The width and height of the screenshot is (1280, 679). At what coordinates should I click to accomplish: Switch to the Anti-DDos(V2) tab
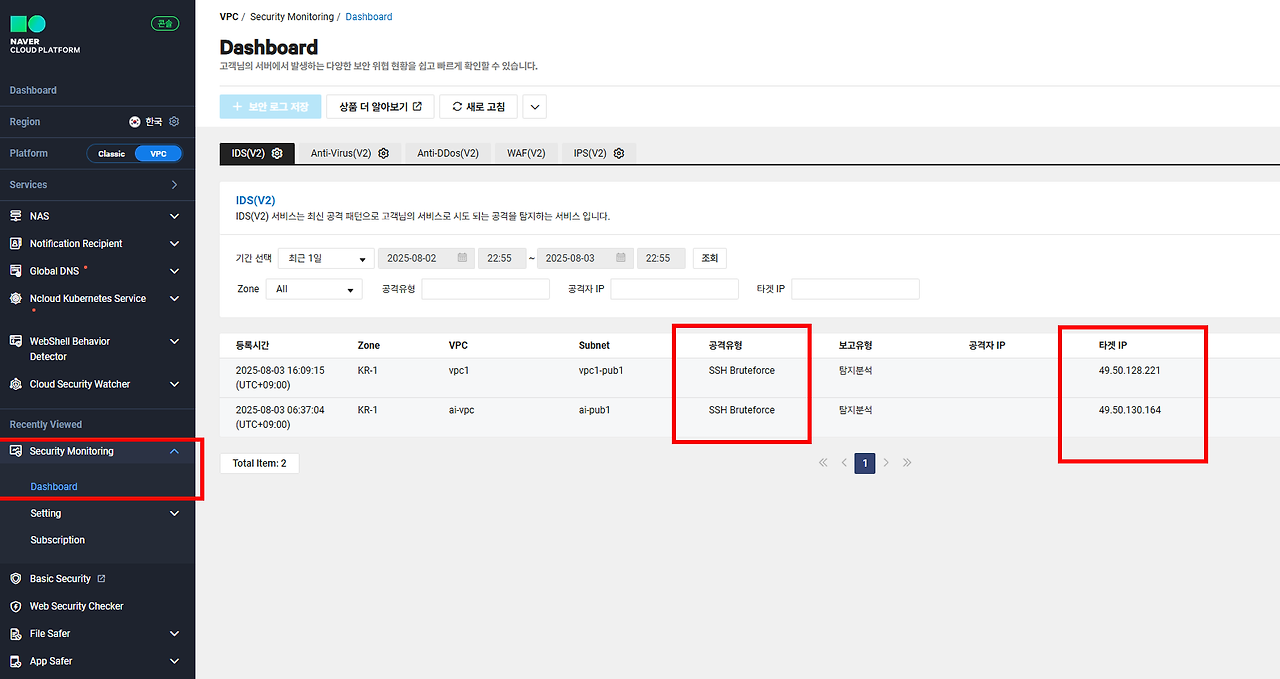[x=448, y=153]
